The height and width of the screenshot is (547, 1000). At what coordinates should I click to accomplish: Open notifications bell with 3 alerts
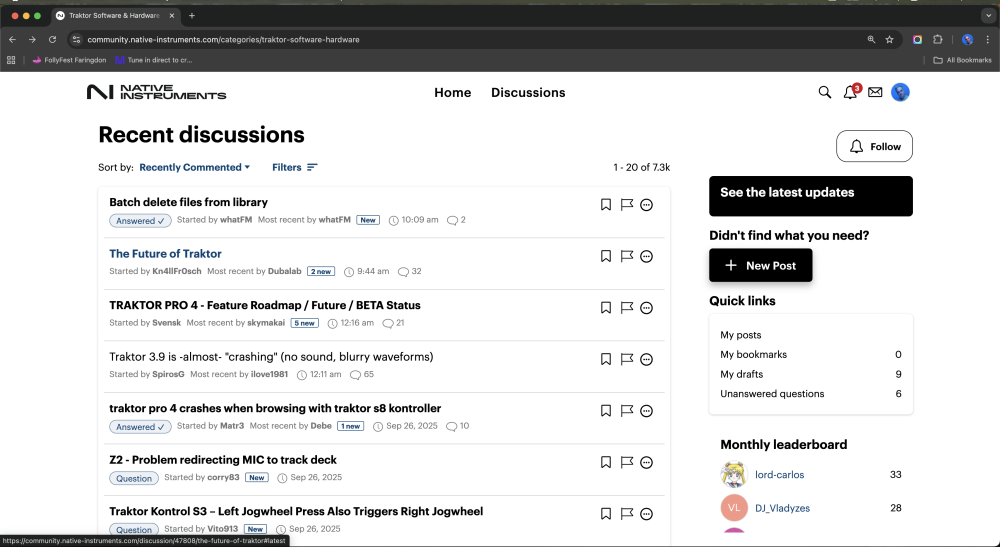[851, 92]
